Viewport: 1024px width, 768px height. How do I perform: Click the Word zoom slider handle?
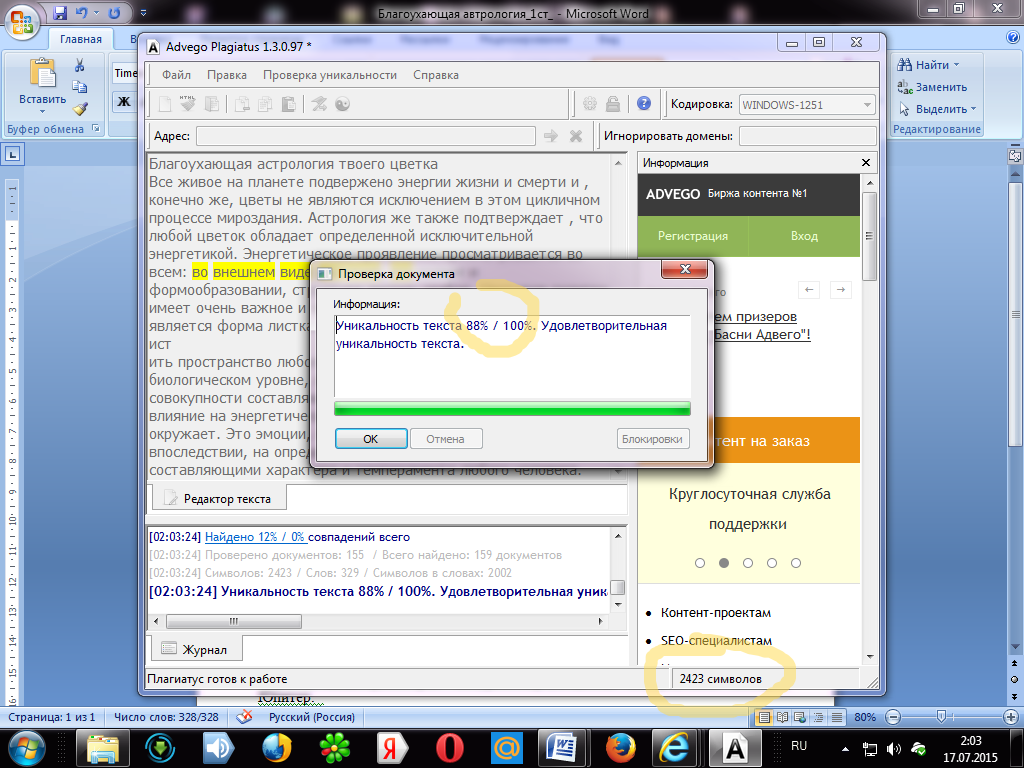(x=941, y=717)
